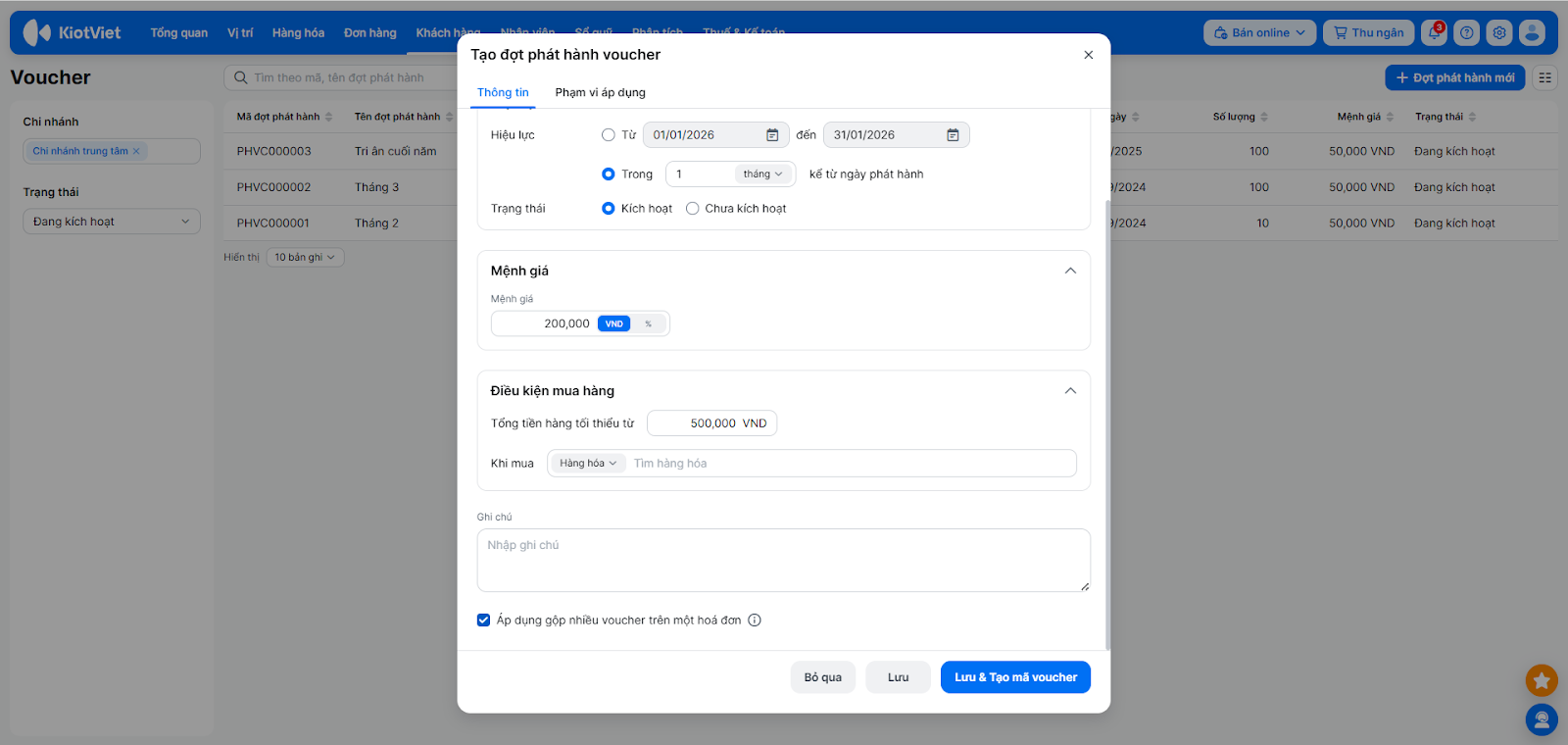Click the orange star floating icon
This screenshot has height=745, width=1568.
[1541, 680]
